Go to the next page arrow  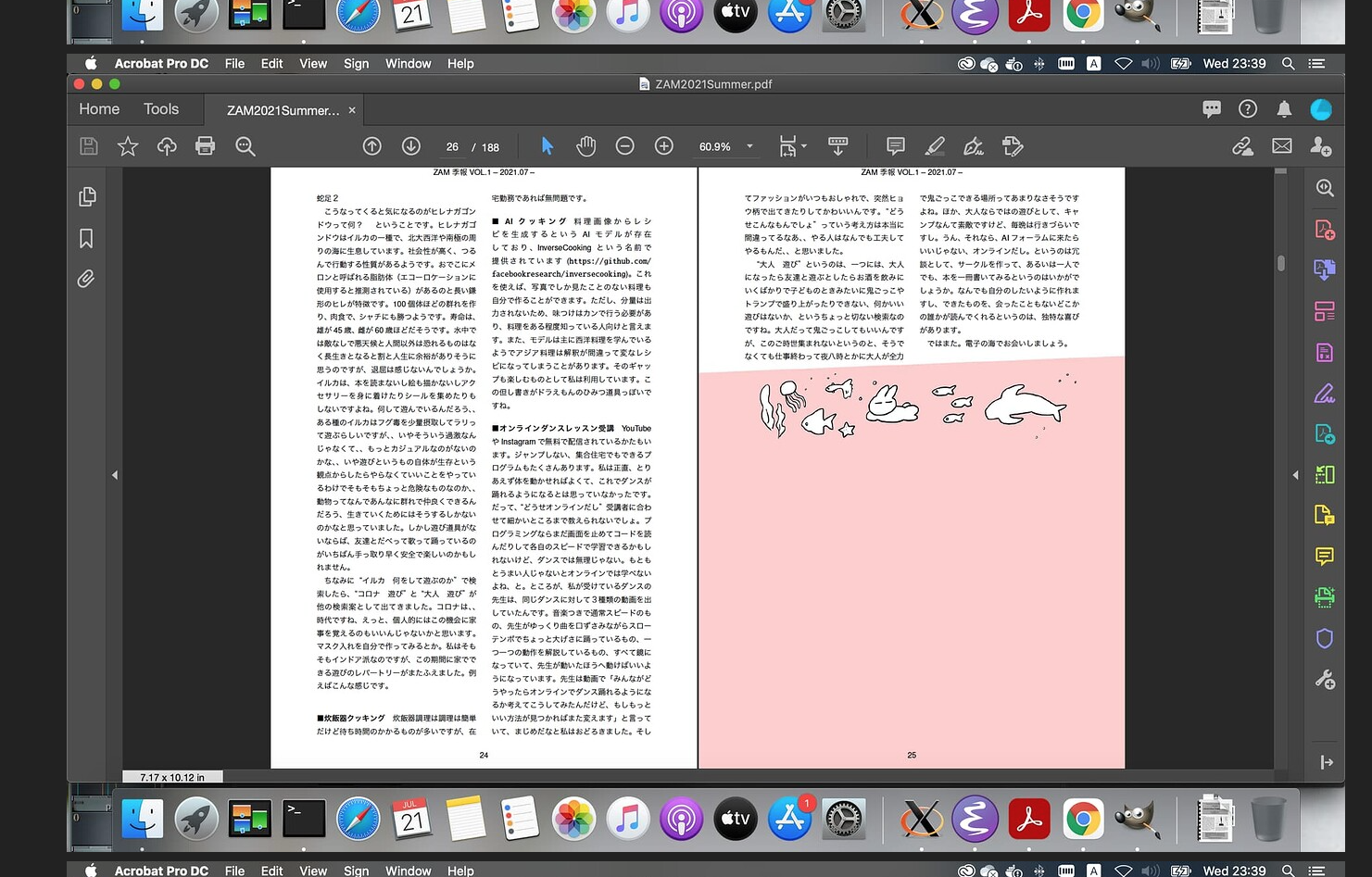(x=411, y=146)
